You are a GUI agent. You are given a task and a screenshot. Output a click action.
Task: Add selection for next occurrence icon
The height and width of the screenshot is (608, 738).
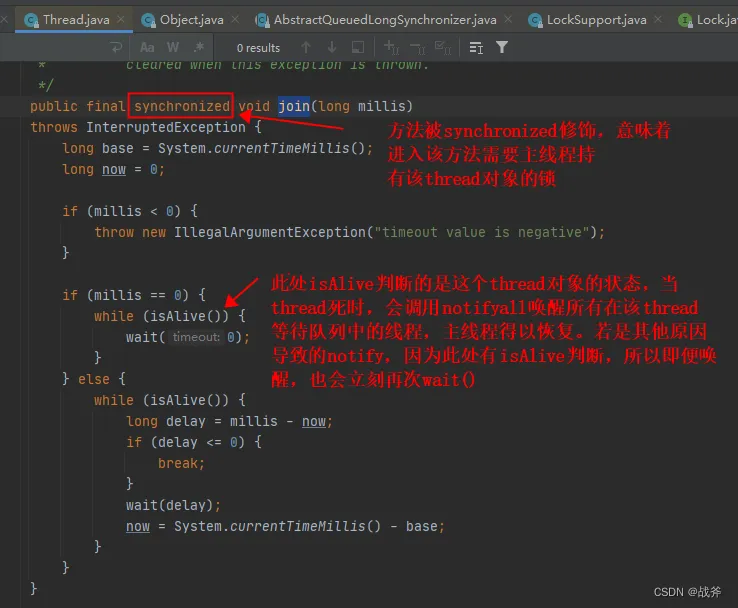pos(391,47)
